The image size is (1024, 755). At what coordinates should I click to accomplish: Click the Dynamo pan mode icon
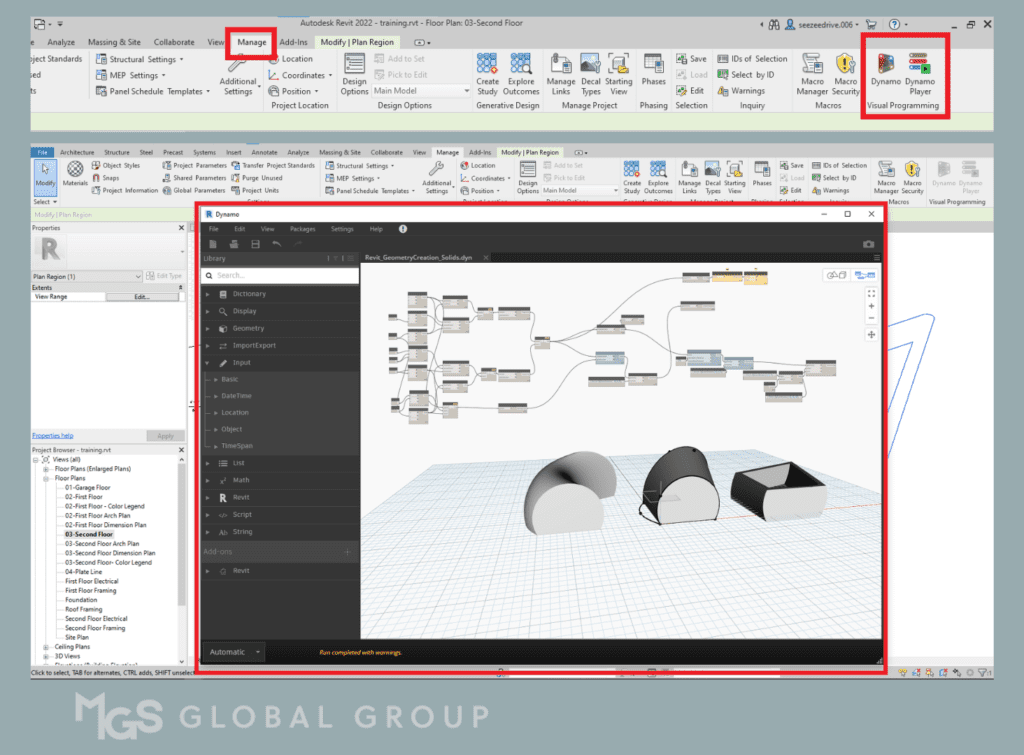(x=871, y=334)
